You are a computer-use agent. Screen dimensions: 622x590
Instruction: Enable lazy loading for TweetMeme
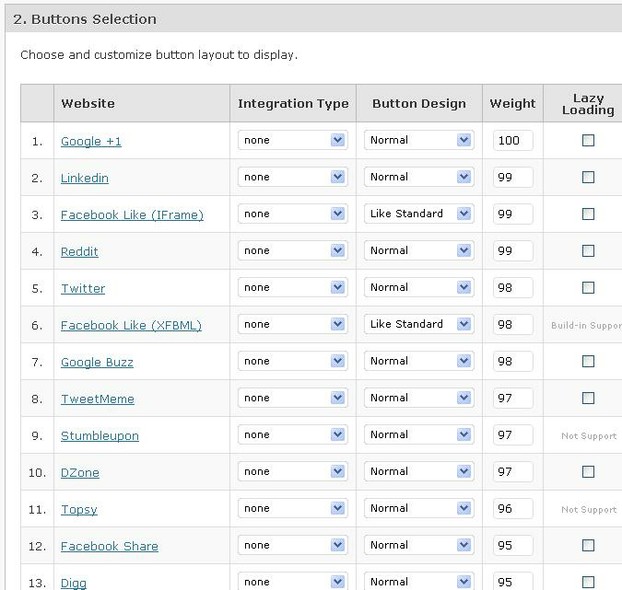point(588,398)
